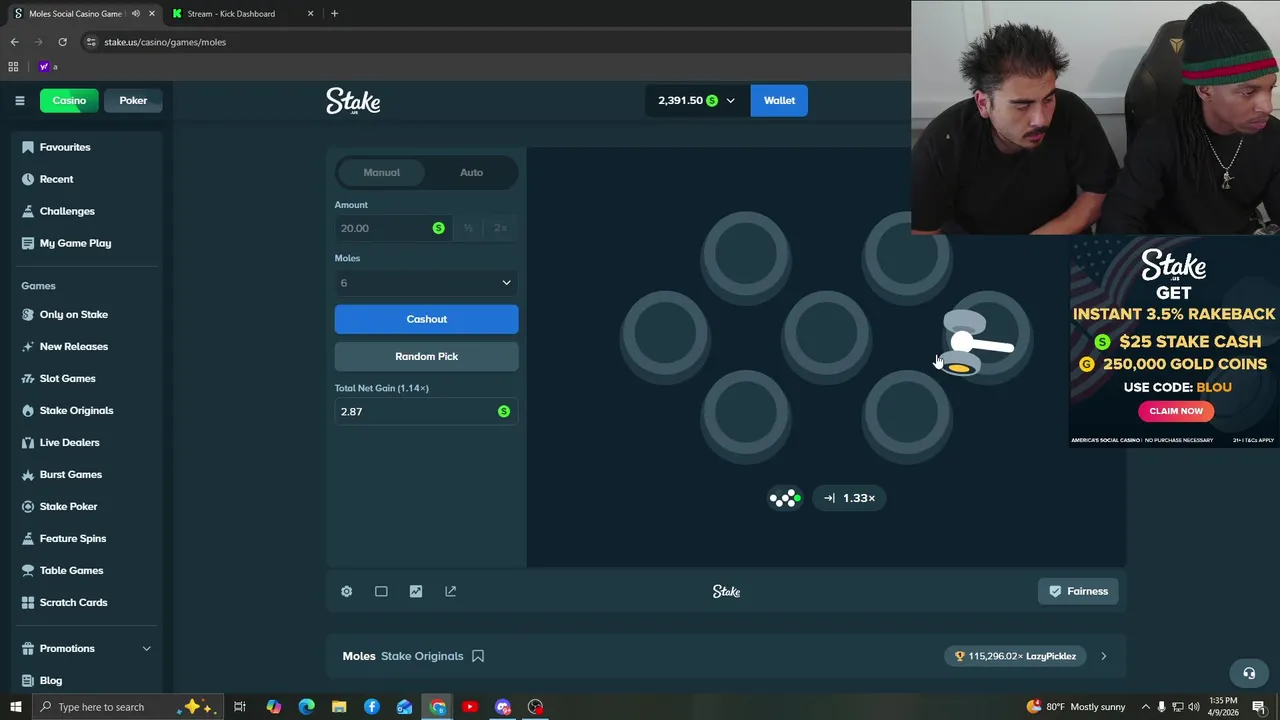Open the hamburger sidebar menu
The width and height of the screenshot is (1280, 720).
click(19, 100)
